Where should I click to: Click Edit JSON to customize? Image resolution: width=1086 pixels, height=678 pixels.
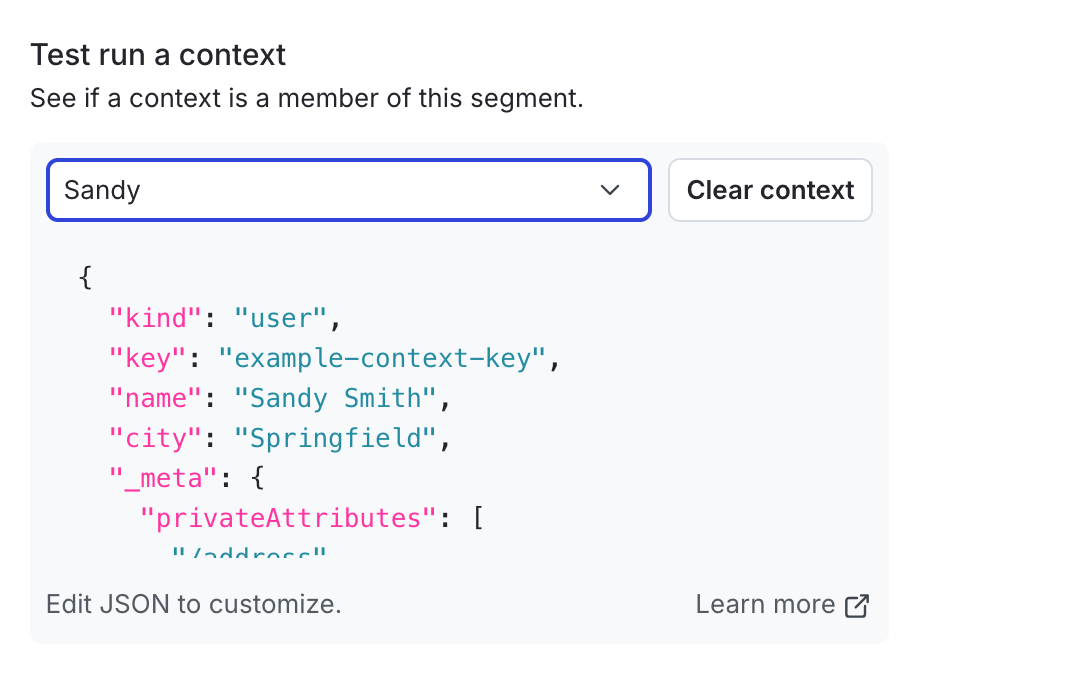coord(193,604)
